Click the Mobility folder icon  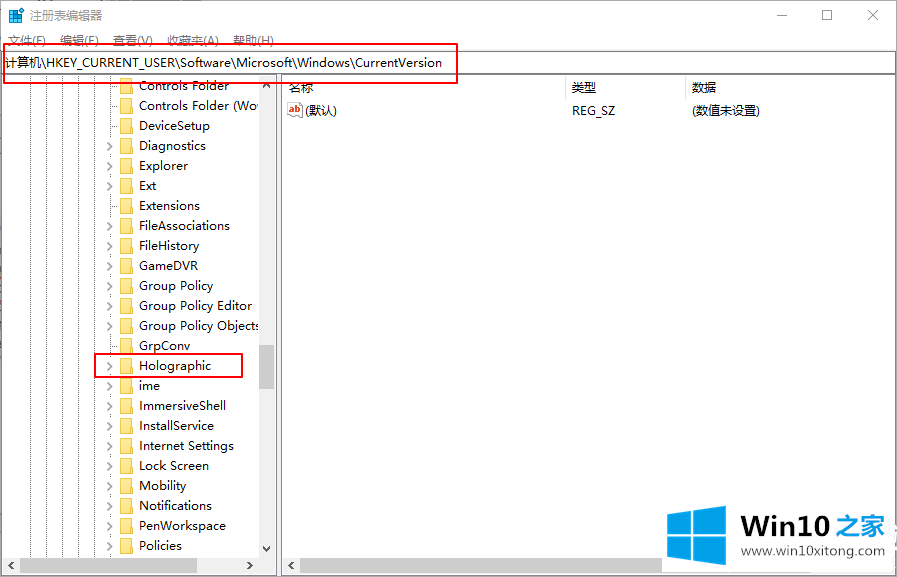coord(126,486)
